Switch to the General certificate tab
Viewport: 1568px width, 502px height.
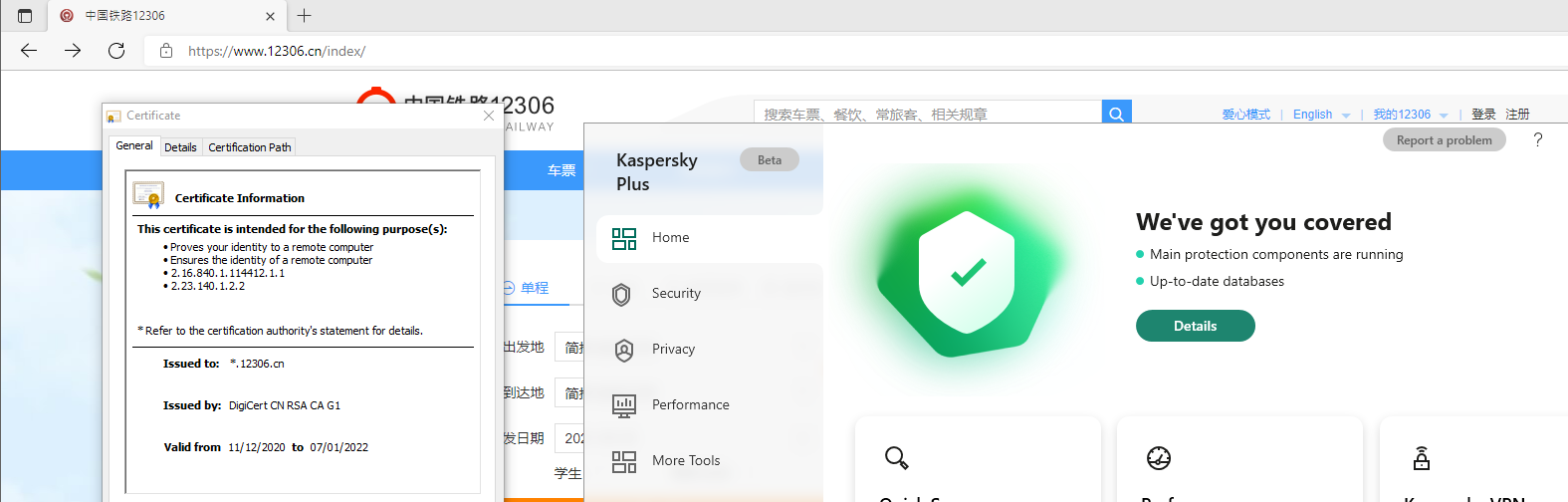134,145
